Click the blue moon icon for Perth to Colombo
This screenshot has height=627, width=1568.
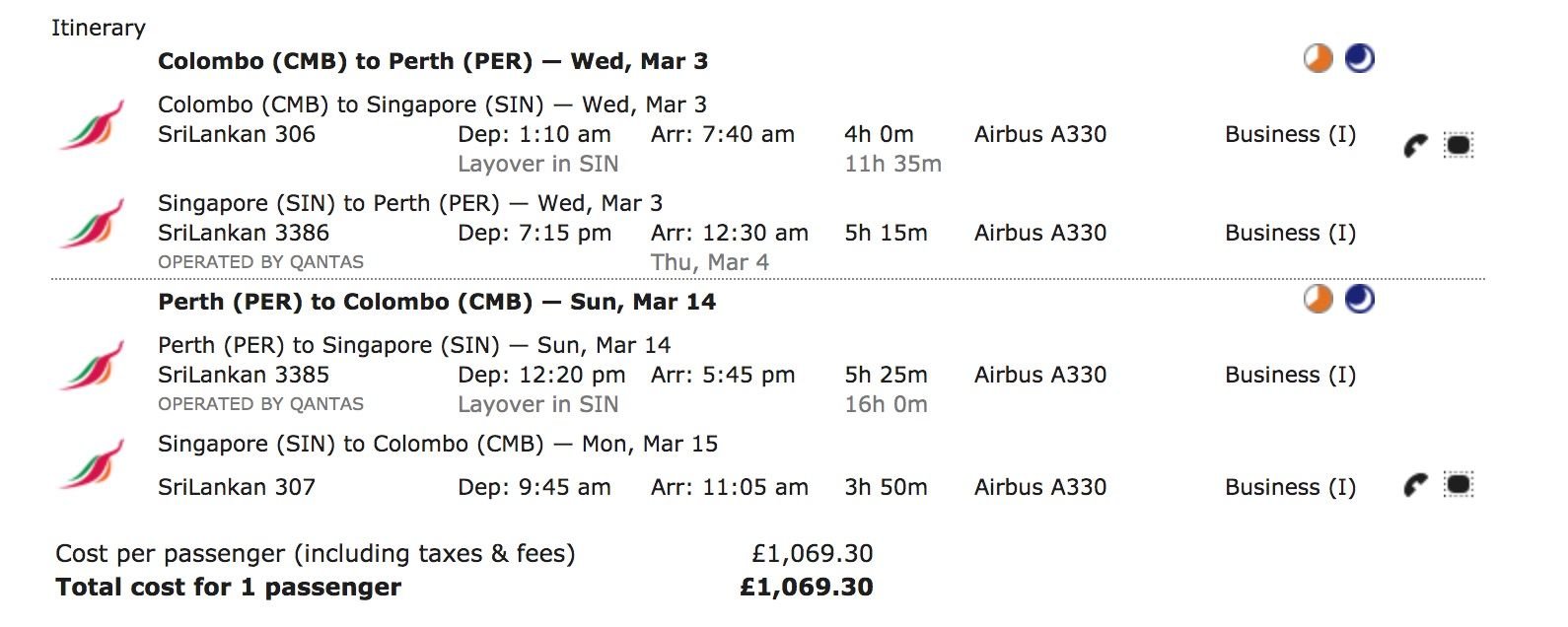[1360, 299]
